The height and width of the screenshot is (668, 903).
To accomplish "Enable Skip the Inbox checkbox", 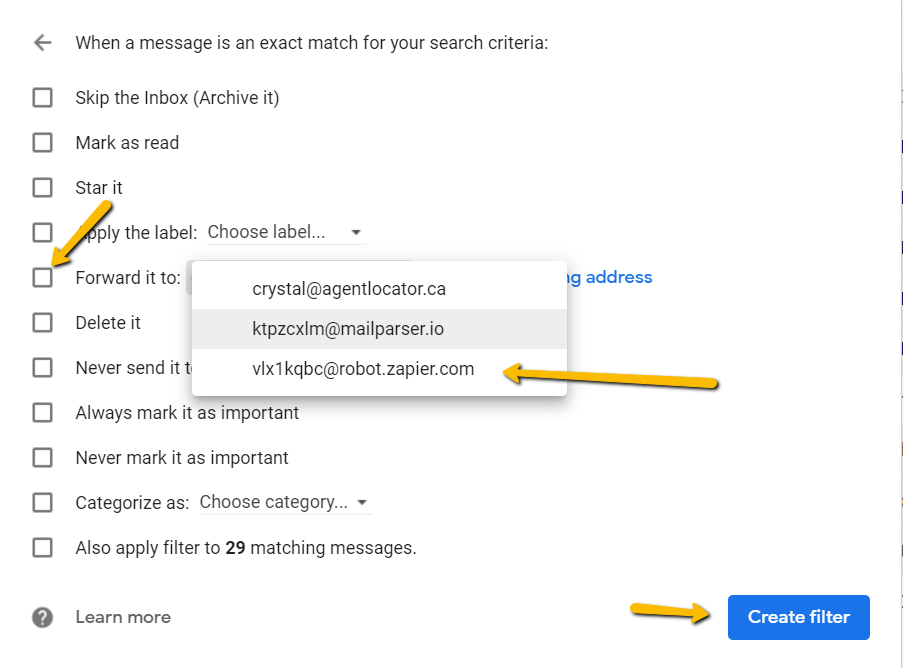I will point(43,98).
